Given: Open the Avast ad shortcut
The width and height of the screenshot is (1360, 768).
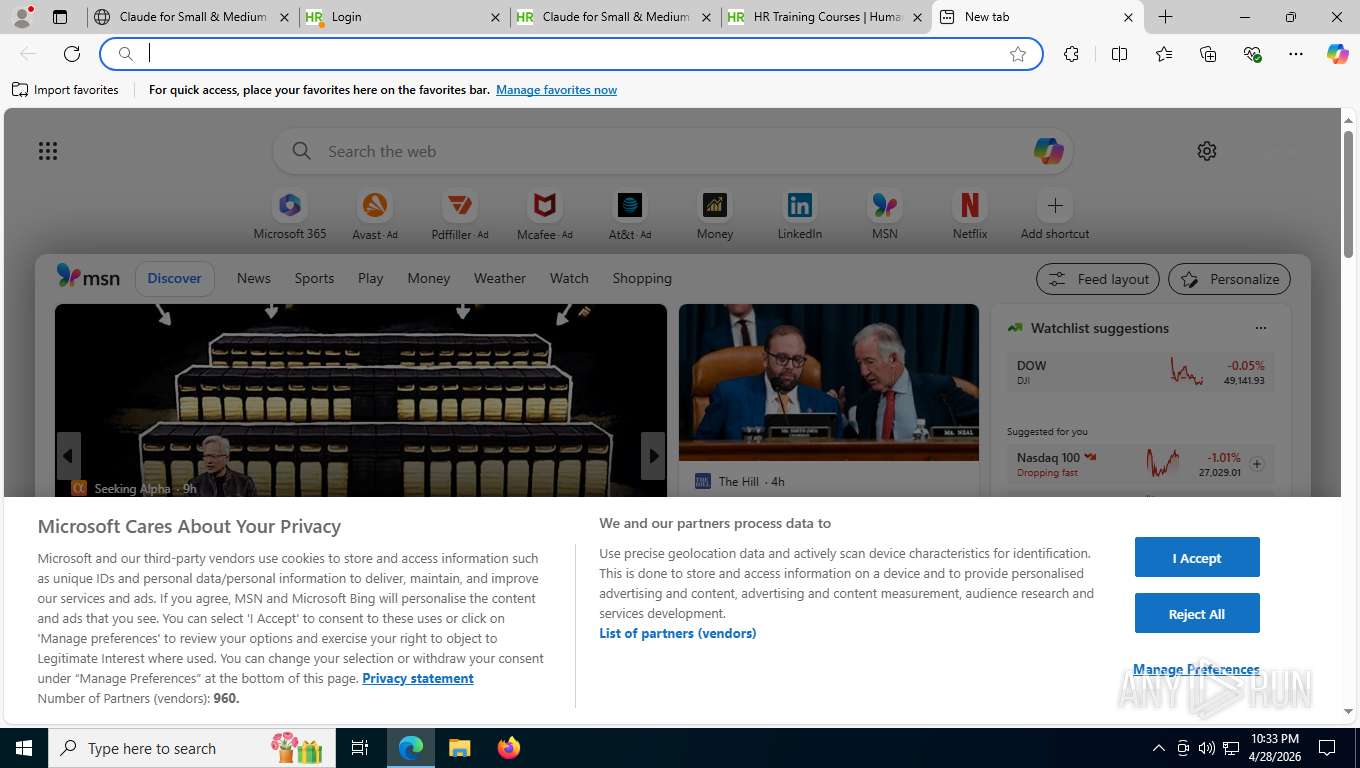Looking at the screenshot, I should (375, 215).
